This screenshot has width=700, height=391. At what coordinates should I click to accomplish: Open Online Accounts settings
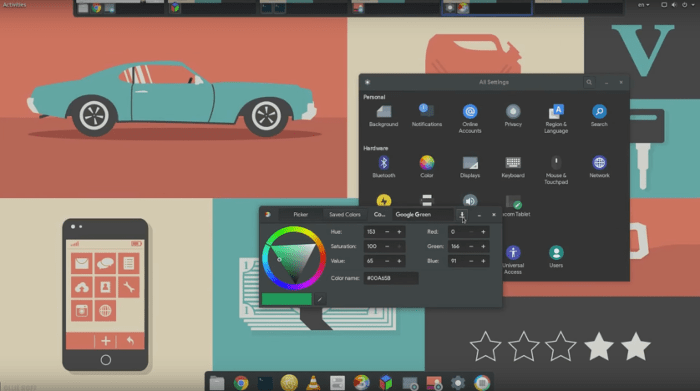(x=470, y=119)
